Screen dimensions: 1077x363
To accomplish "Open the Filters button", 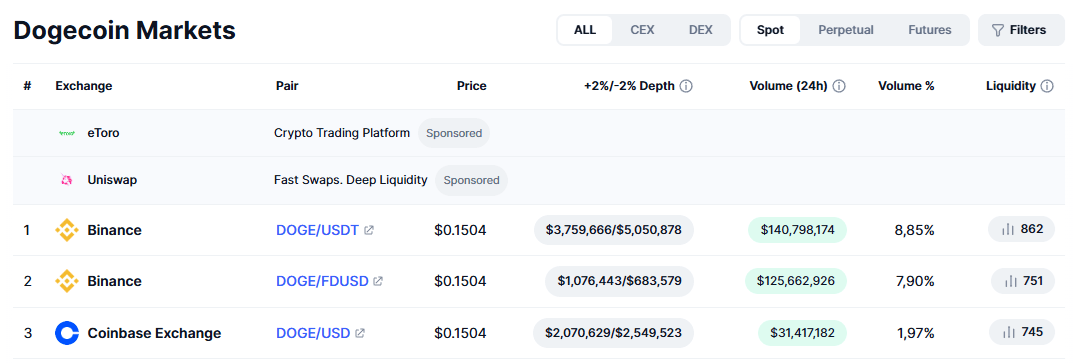I will click(1021, 30).
